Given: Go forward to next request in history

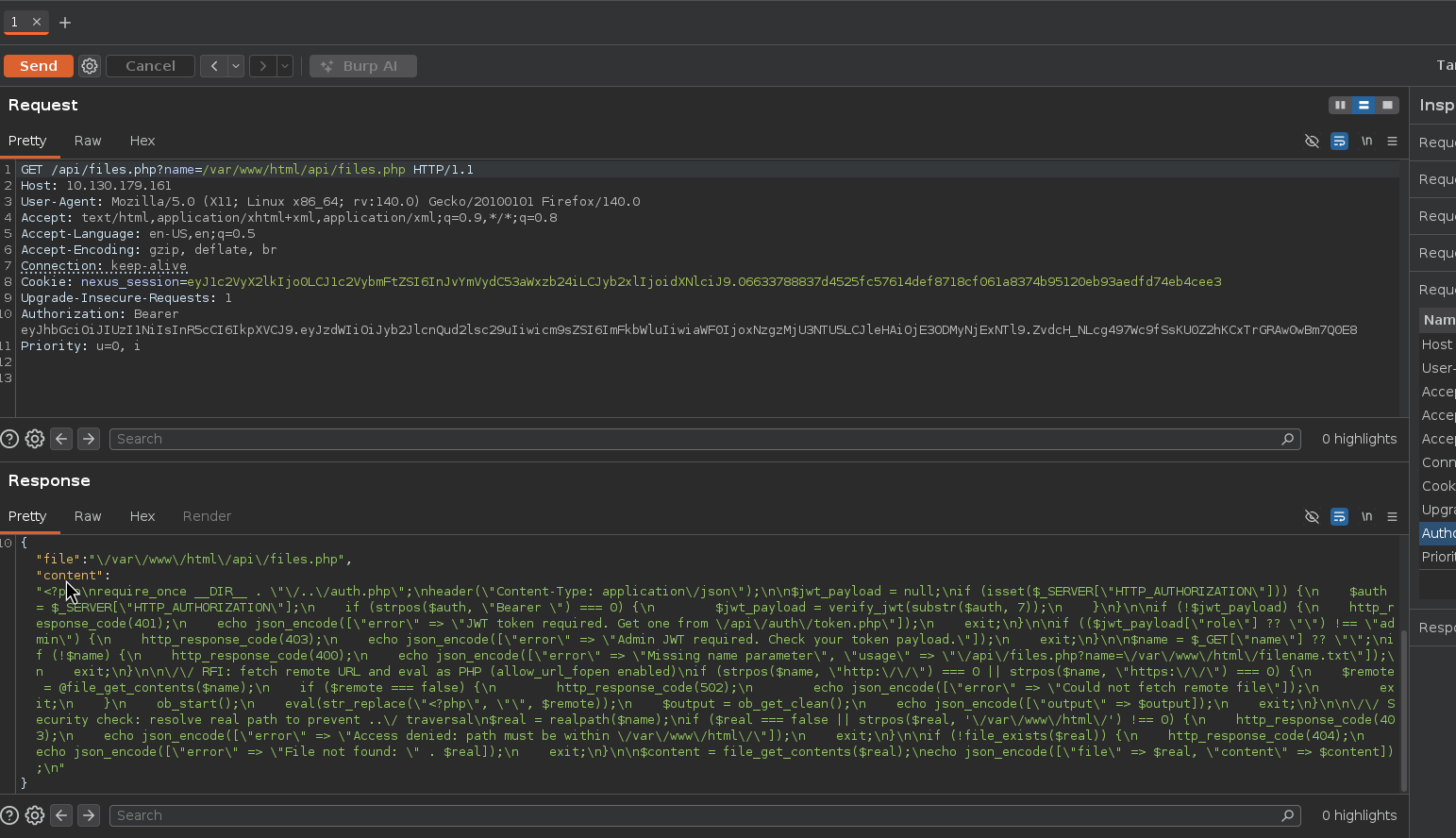Looking at the screenshot, I should coord(262,66).
